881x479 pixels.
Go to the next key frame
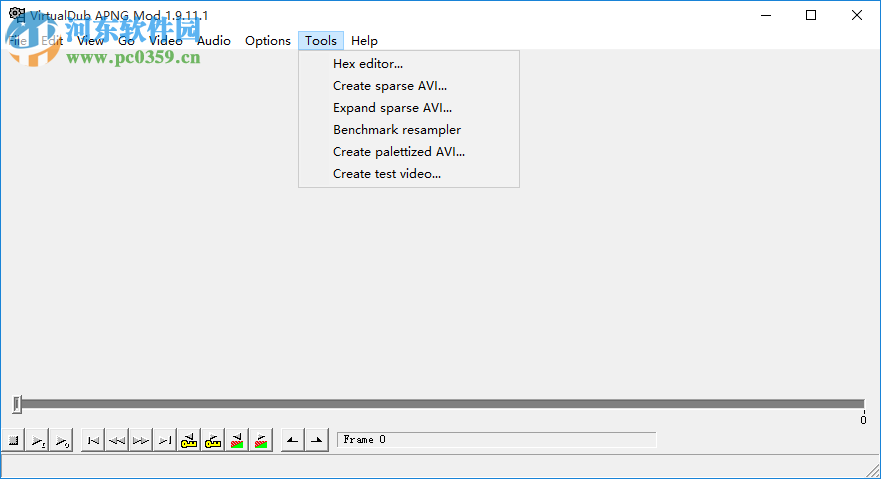[x=214, y=440]
